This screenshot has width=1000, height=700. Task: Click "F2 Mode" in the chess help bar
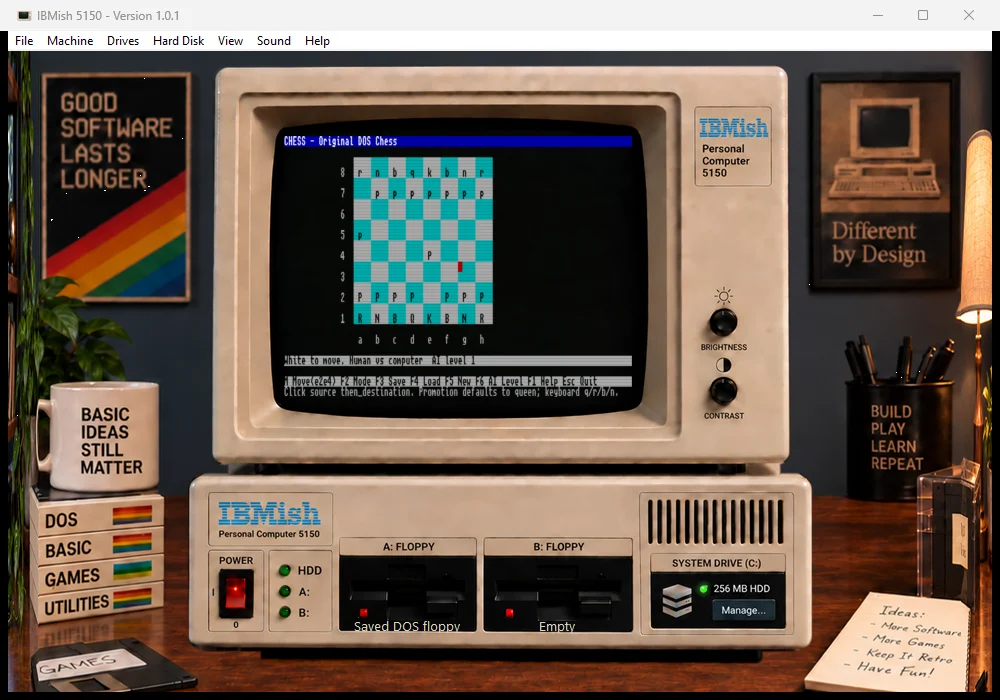tap(355, 381)
